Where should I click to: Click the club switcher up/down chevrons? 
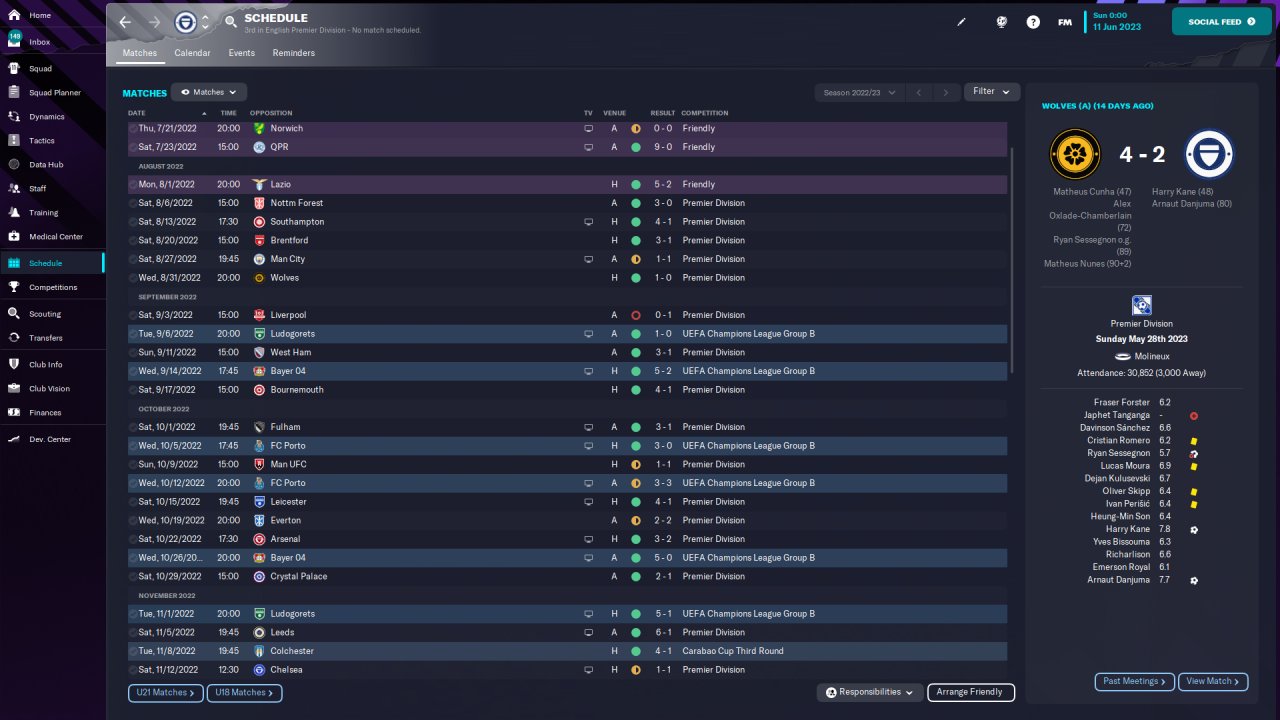pyautogui.click(x=205, y=22)
